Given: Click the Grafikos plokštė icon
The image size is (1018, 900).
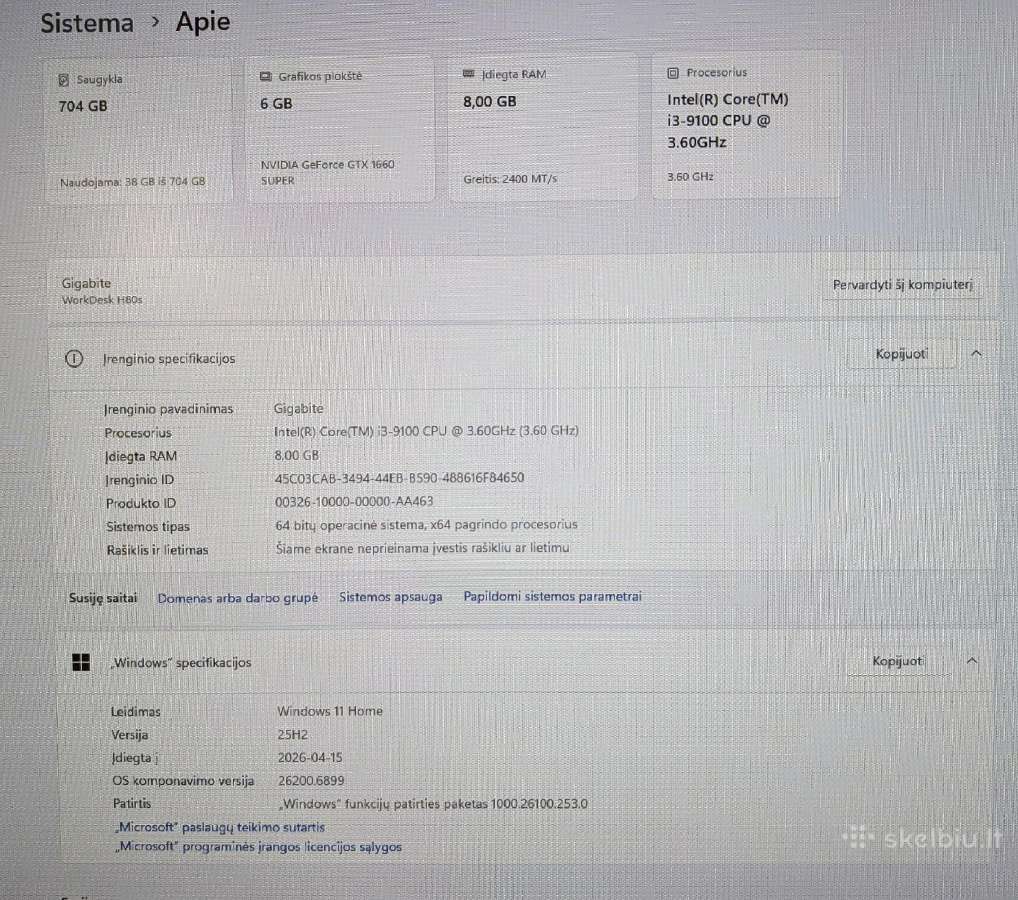Looking at the screenshot, I should coord(266,77).
